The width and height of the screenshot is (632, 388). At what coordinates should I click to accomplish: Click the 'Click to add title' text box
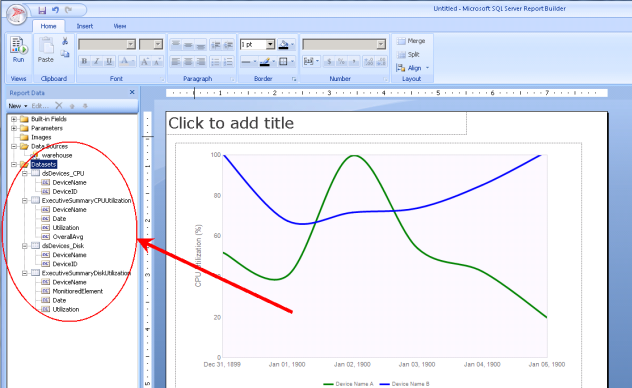coord(316,123)
